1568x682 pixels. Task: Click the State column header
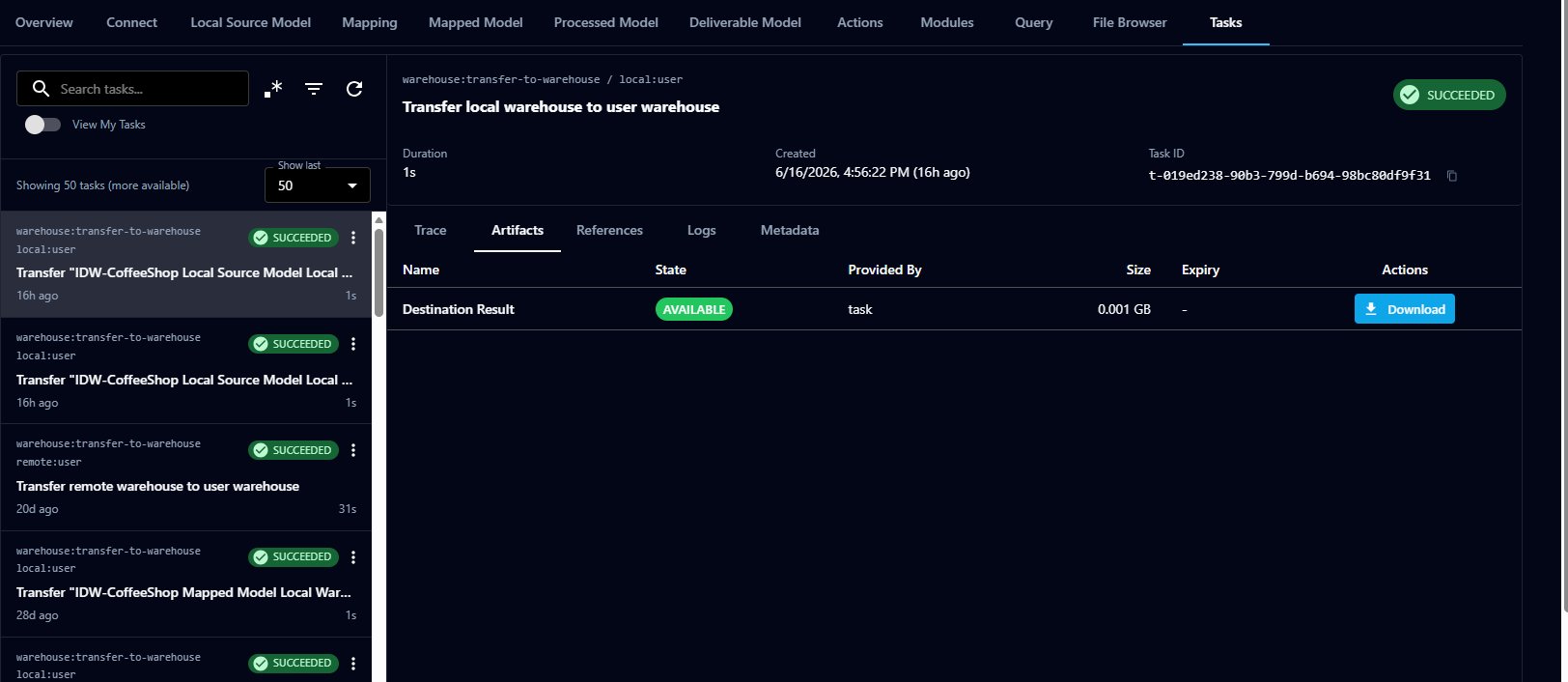pos(671,270)
